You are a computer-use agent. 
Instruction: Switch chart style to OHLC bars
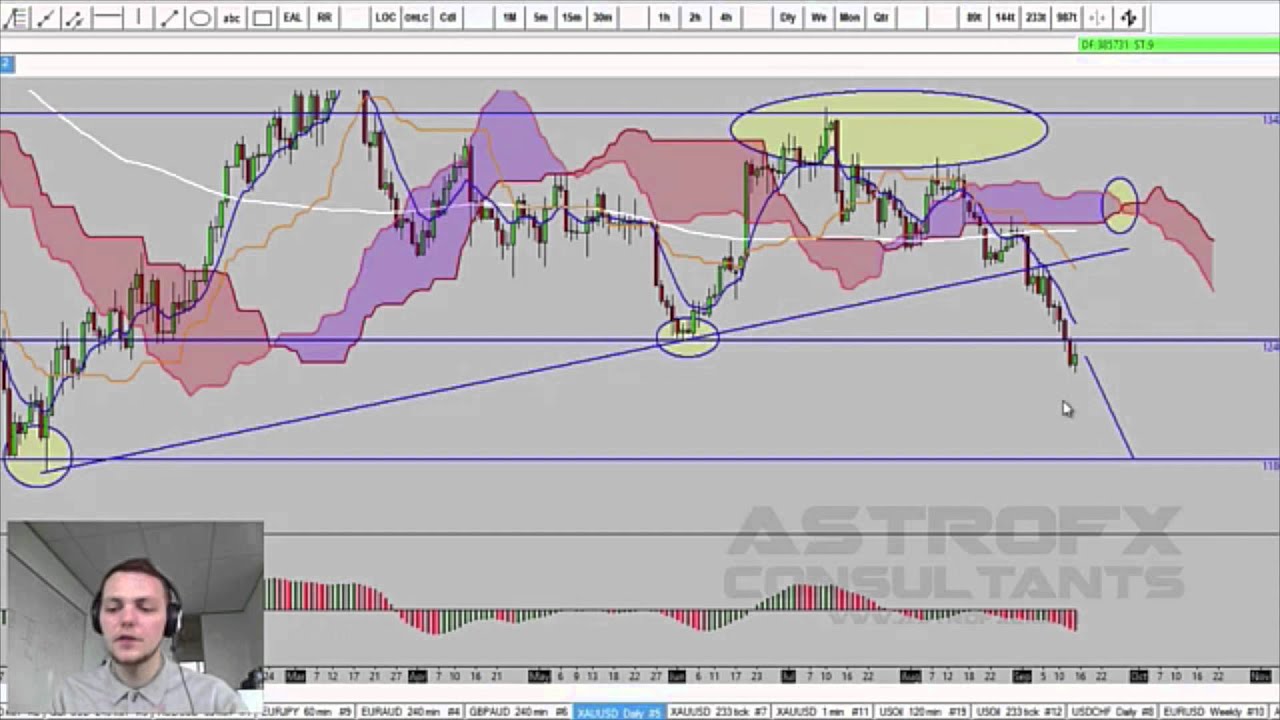point(416,17)
